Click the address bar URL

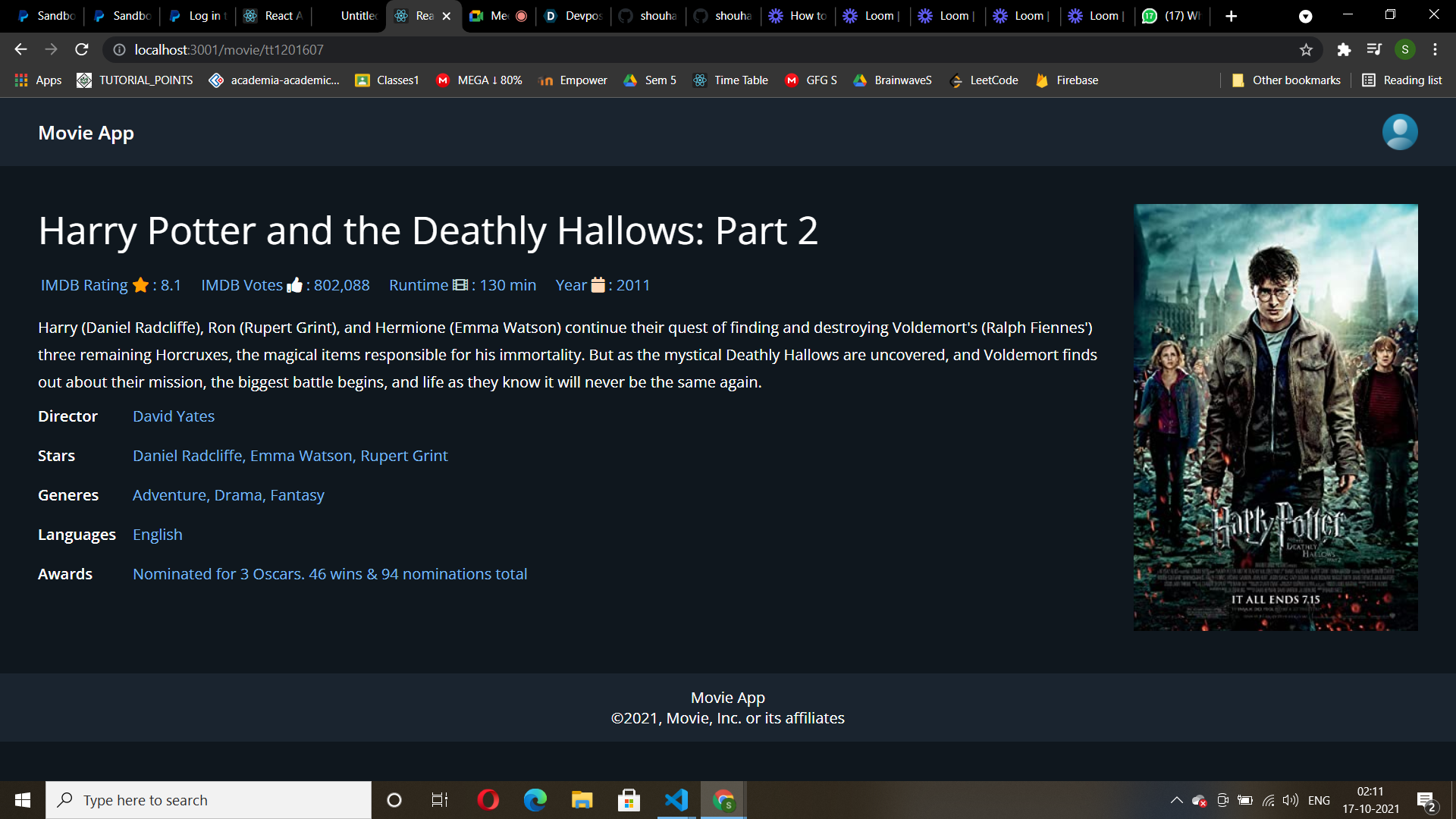229,50
